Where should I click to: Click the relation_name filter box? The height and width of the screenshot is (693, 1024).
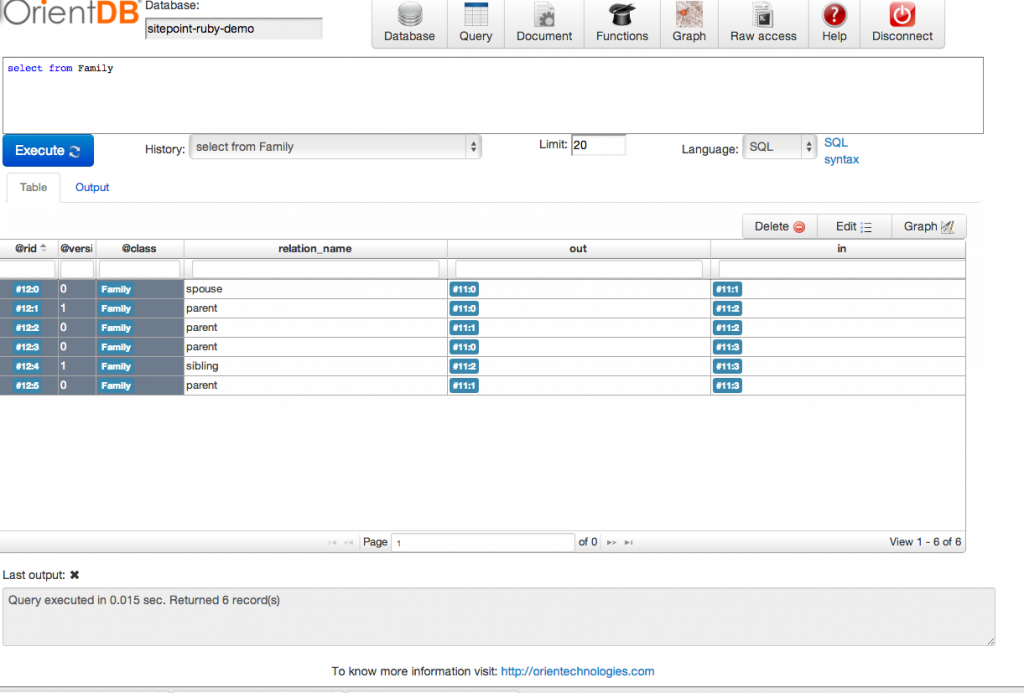315,269
